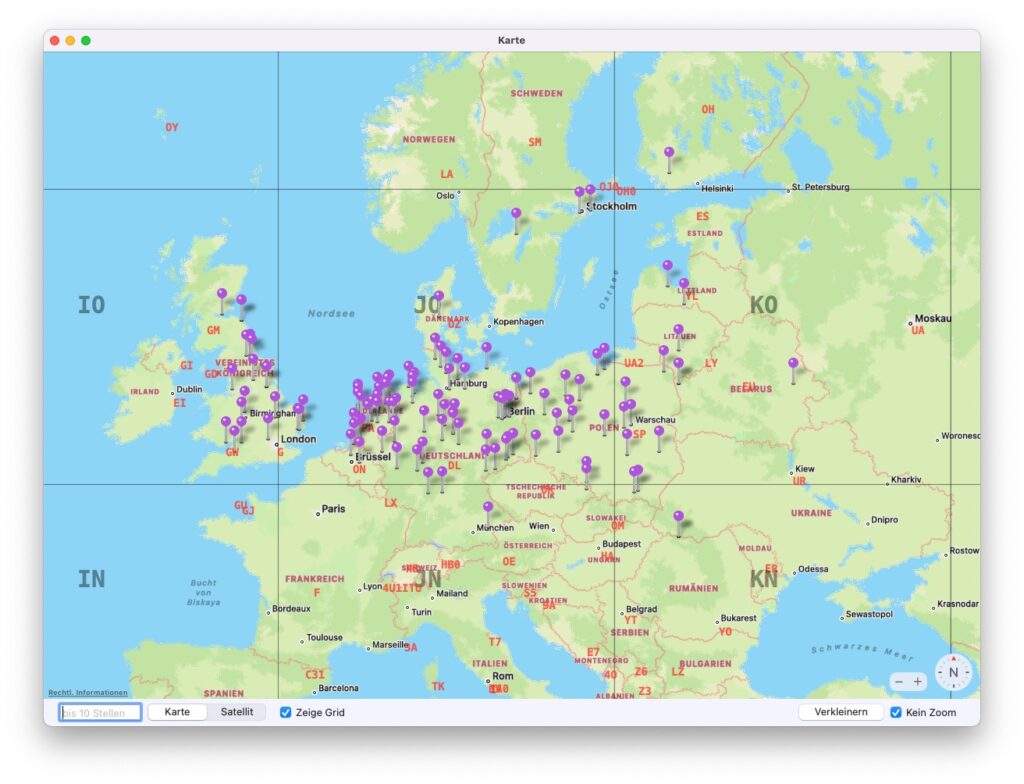
Task: Switch map view to Karte
Action: click(177, 712)
